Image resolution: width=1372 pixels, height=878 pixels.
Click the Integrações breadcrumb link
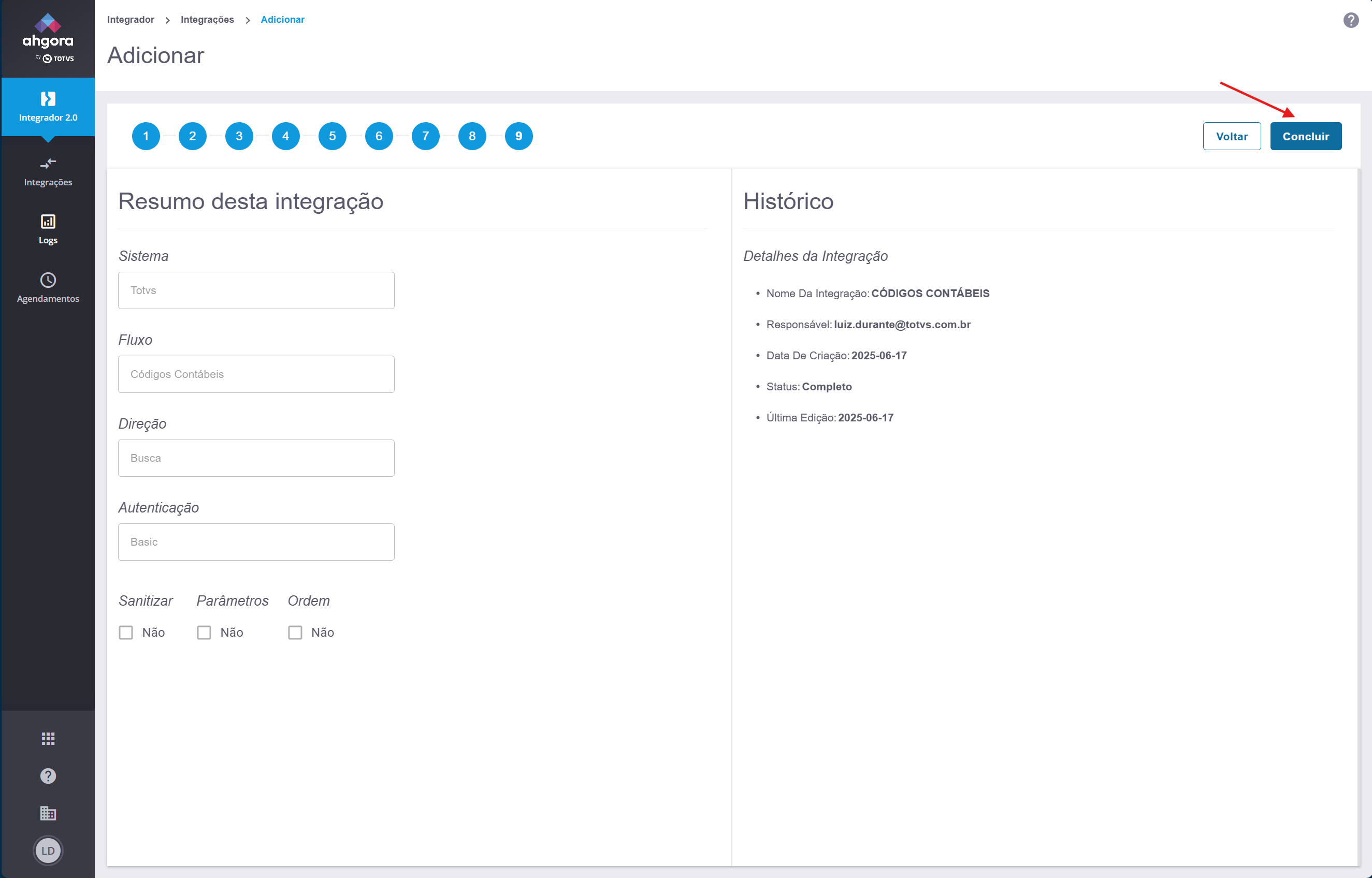point(207,19)
